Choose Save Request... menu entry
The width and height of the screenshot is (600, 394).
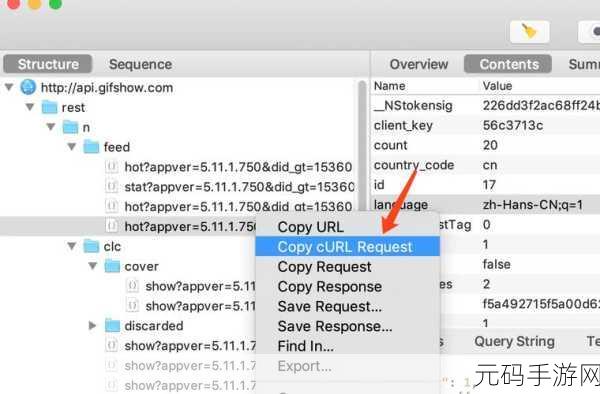pyautogui.click(x=347, y=306)
